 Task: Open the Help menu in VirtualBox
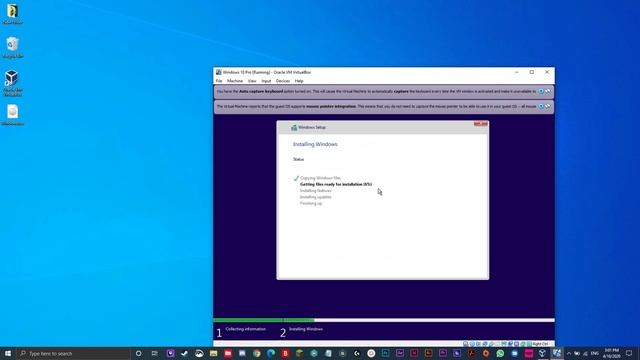[x=299, y=81]
